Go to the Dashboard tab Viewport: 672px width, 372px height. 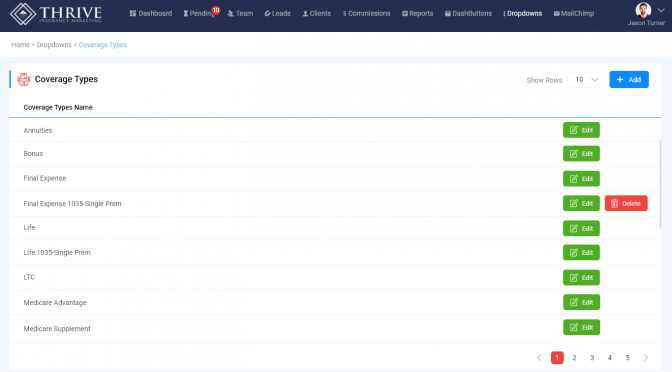[151, 14]
